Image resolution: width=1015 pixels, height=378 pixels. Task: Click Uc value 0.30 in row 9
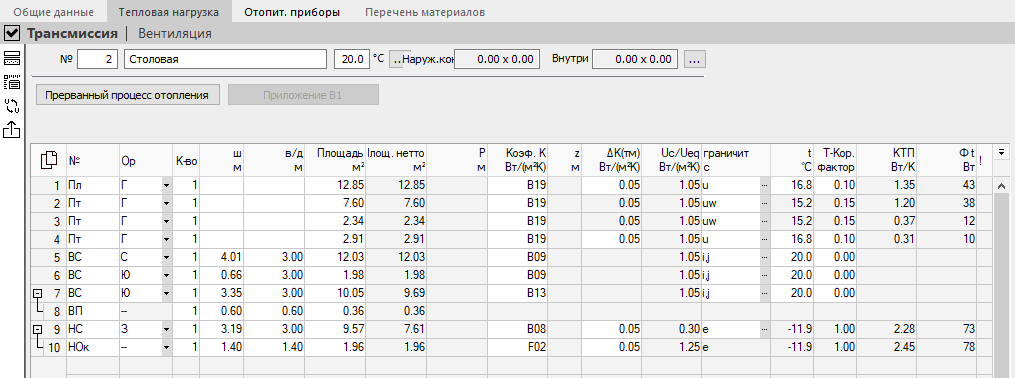pos(671,329)
